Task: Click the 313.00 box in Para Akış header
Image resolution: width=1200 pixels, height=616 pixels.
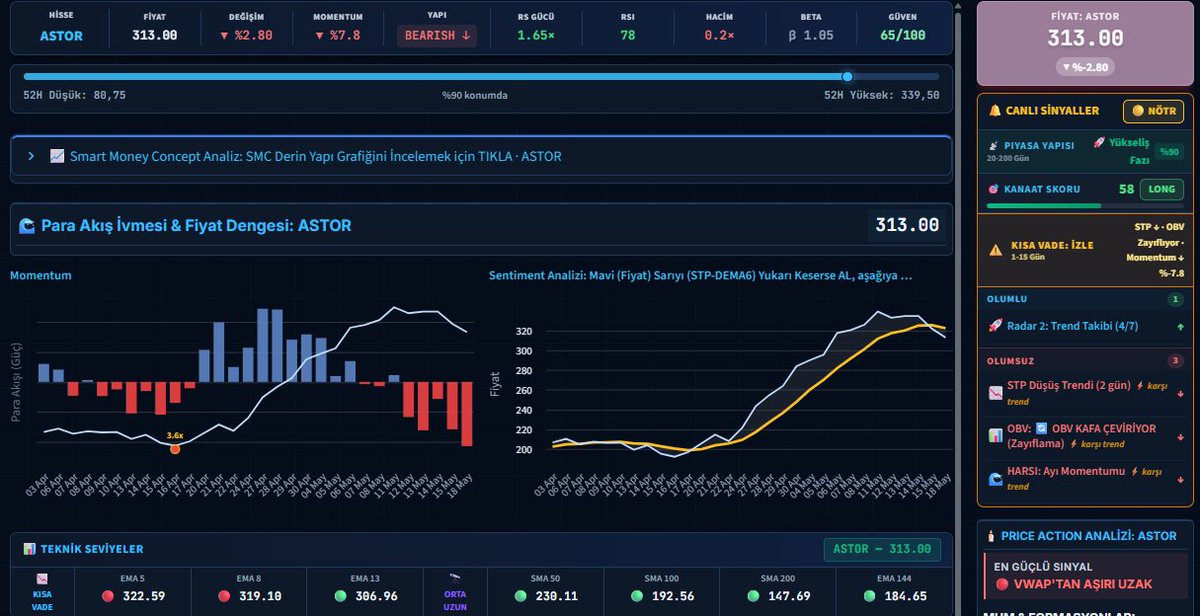Action: pyautogui.click(x=907, y=225)
